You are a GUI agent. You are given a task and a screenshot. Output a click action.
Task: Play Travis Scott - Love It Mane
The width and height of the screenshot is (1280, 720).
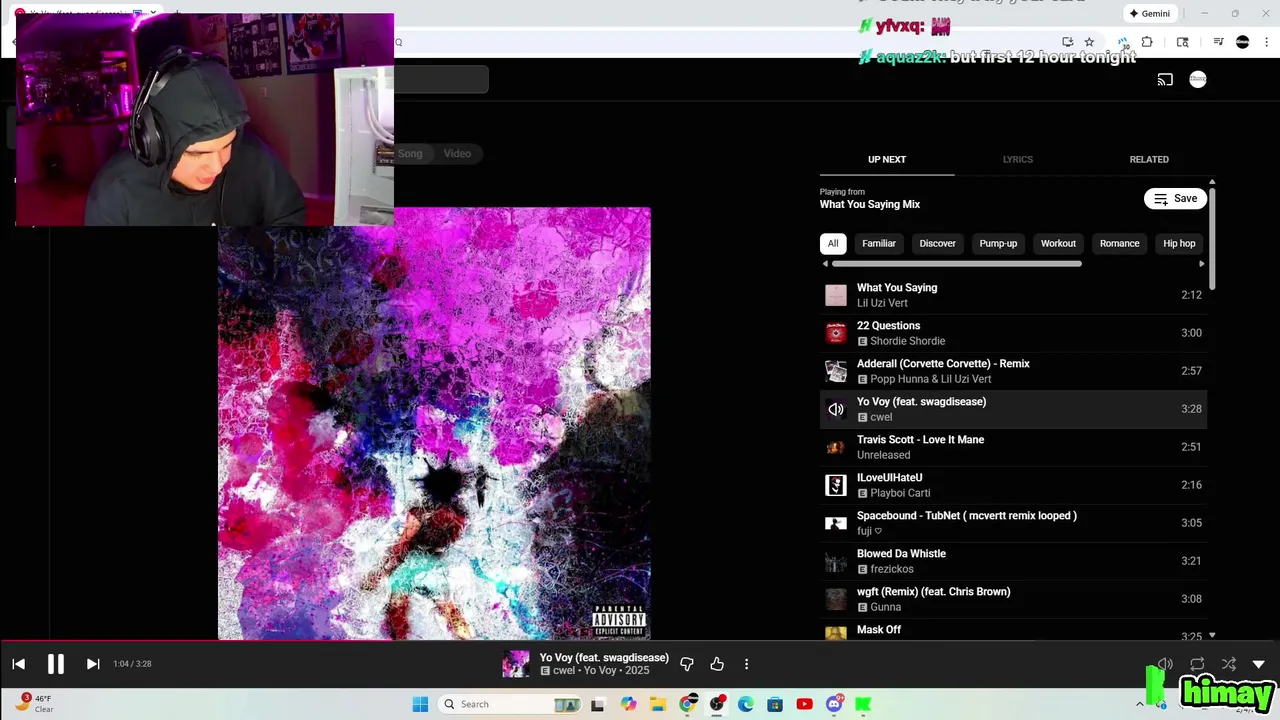click(1013, 447)
